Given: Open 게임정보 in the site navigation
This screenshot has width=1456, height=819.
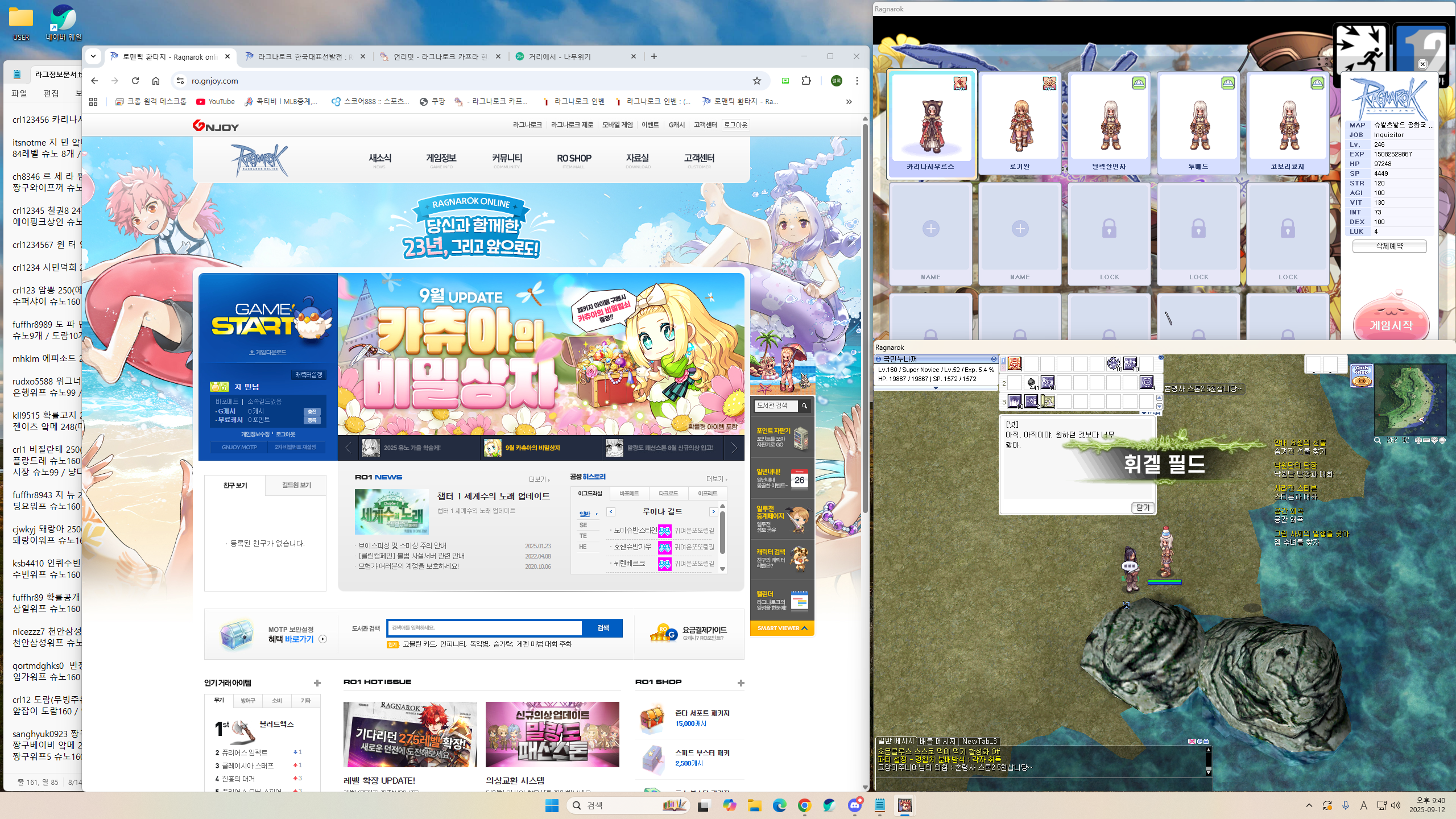Looking at the screenshot, I should click(x=441, y=160).
